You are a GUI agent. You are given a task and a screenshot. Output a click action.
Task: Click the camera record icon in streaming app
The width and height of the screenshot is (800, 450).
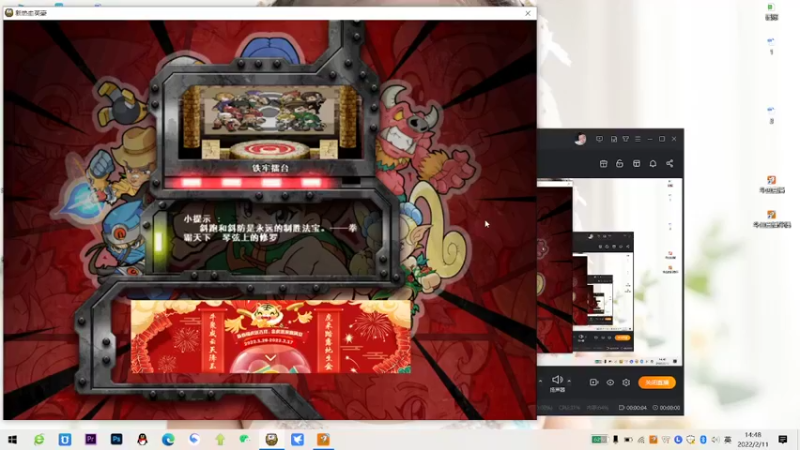[x=594, y=382]
